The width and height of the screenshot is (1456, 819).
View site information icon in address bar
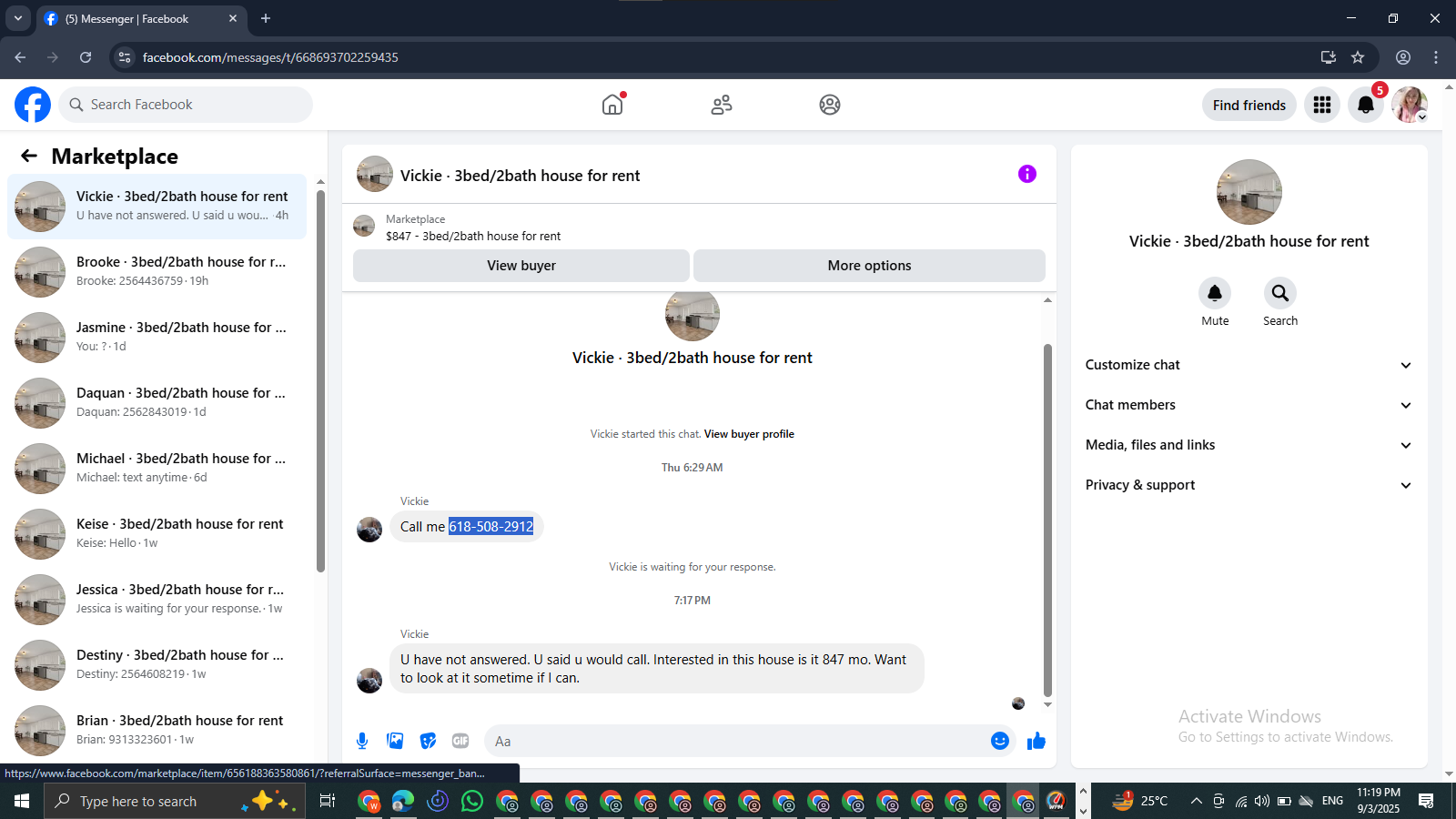coord(125,57)
